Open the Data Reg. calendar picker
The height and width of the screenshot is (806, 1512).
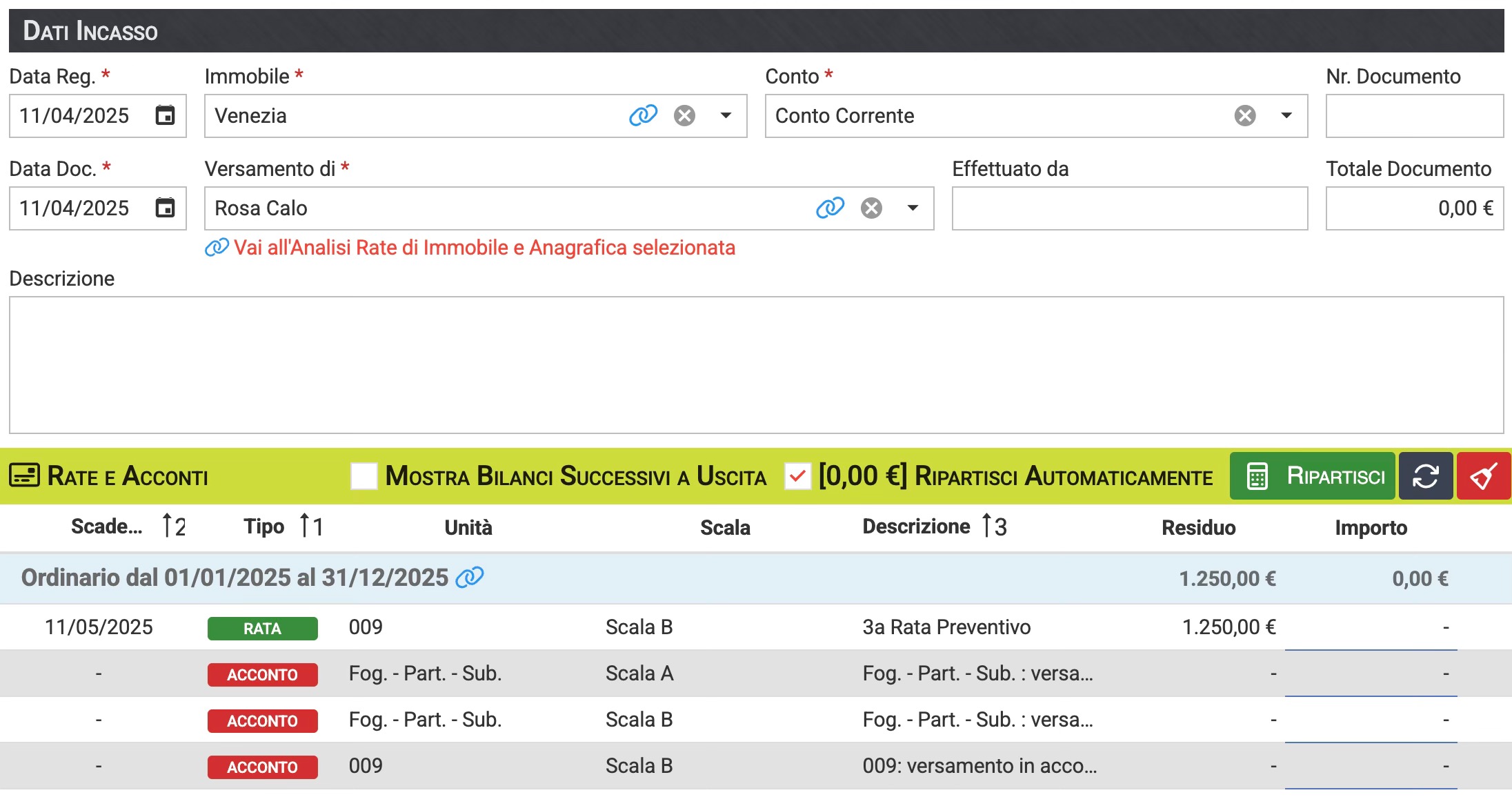point(165,115)
